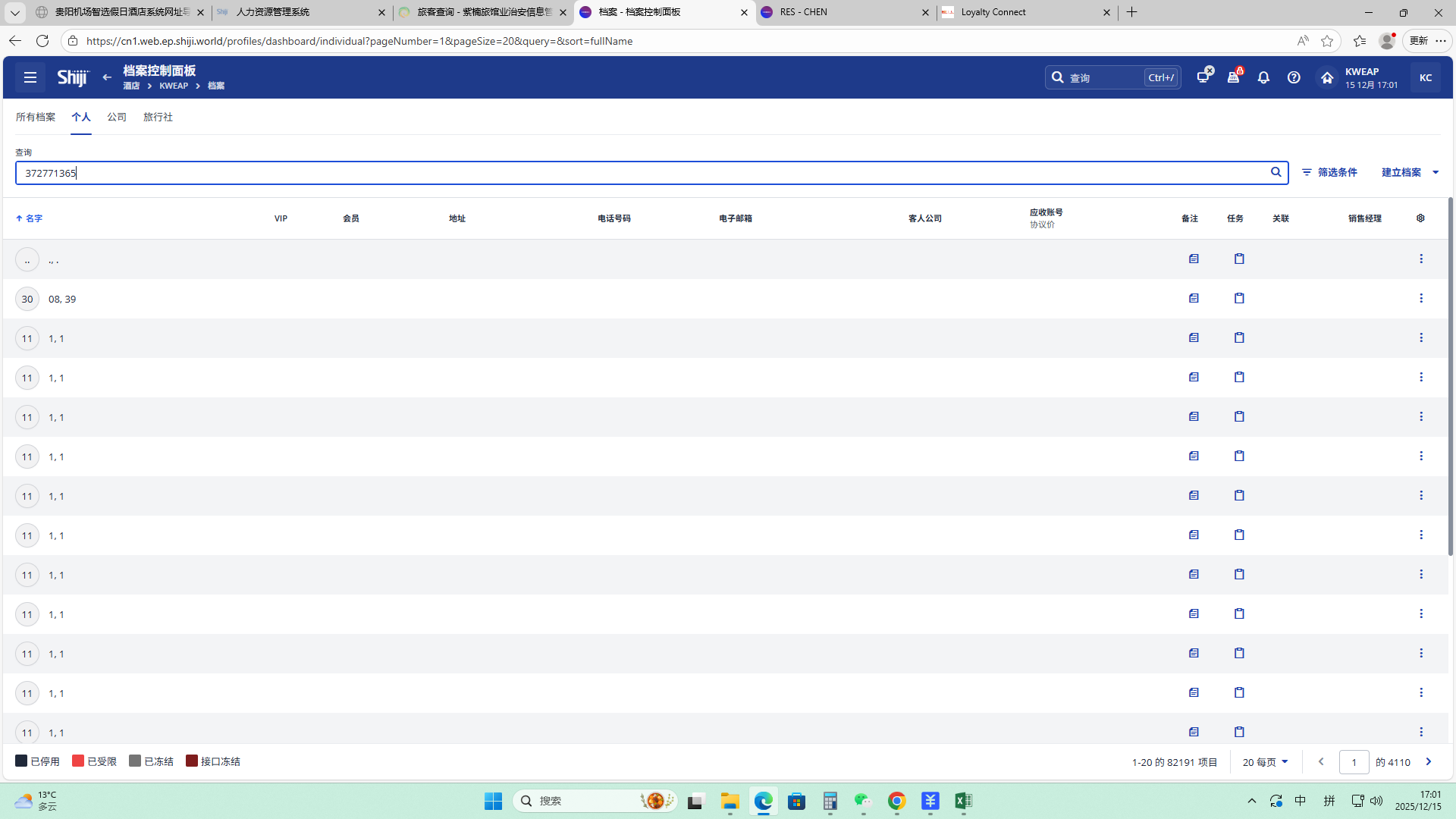This screenshot has width=1456, height=819.
Task: Open tasks clipboard icon for first row
Action: click(x=1239, y=259)
